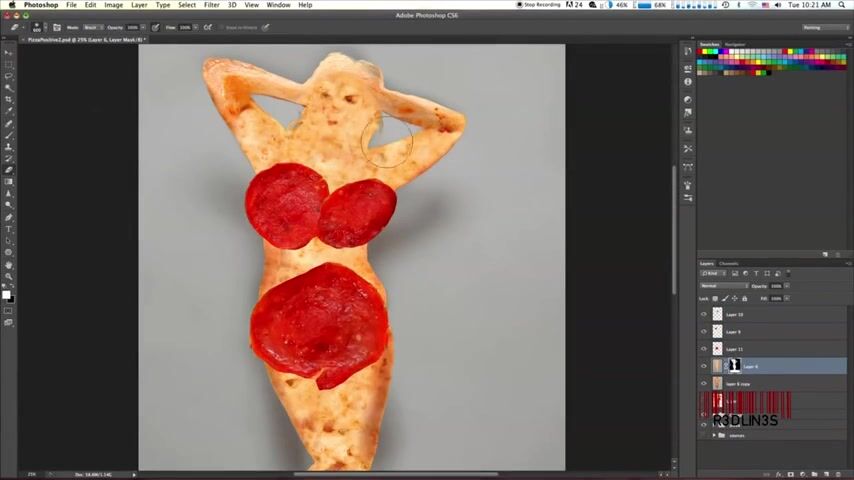Click the white foreground color swatch
854x480 pixels.
tap(7, 295)
